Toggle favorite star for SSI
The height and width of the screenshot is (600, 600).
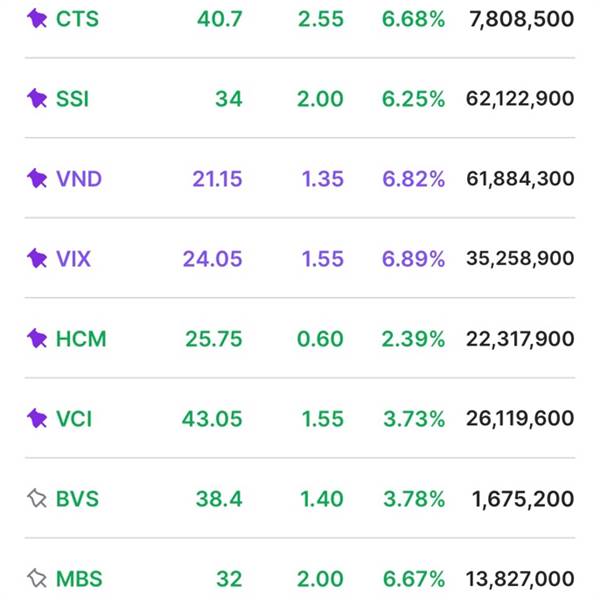coord(37,98)
